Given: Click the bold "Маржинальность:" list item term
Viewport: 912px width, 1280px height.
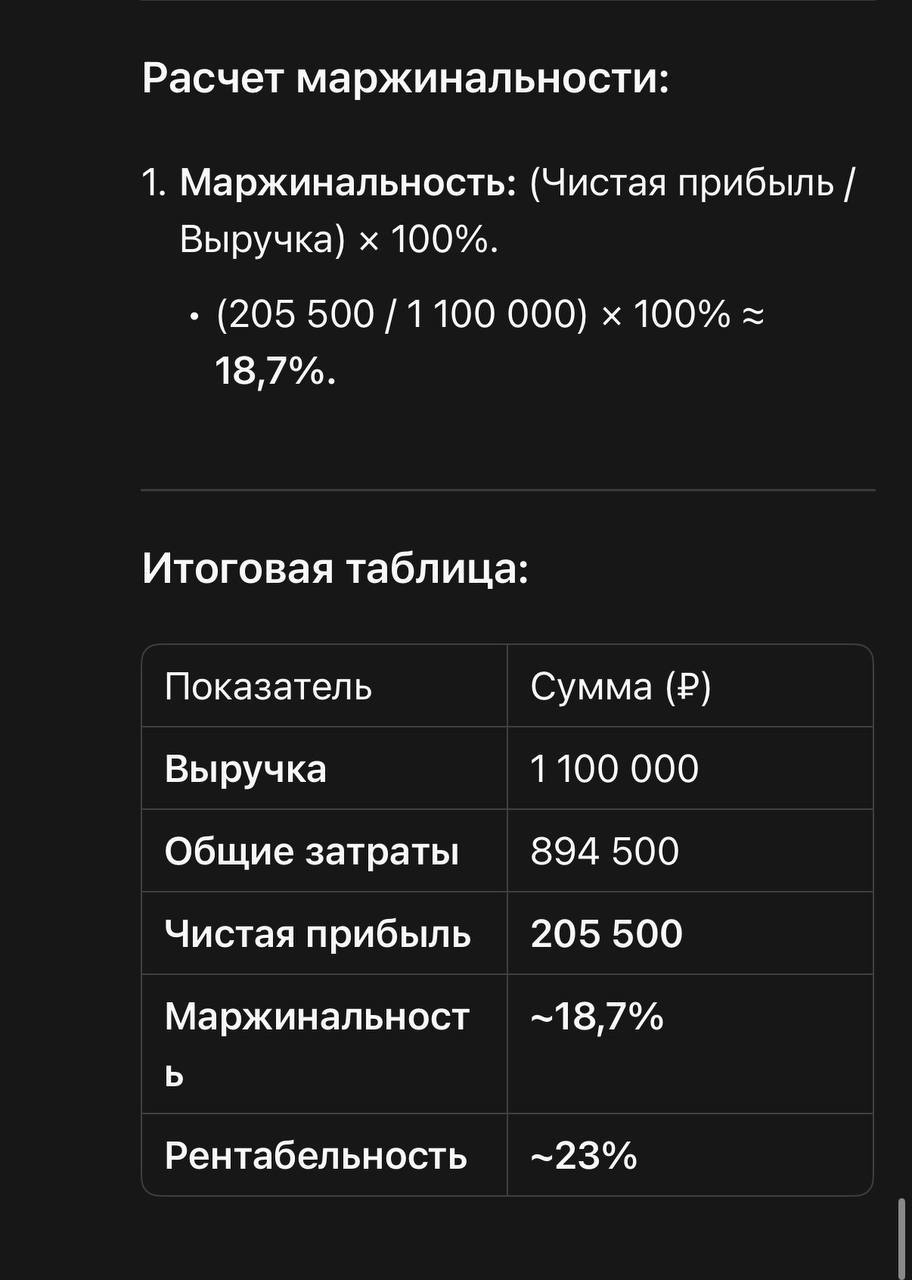Looking at the screenshot, I should point(348,183).
